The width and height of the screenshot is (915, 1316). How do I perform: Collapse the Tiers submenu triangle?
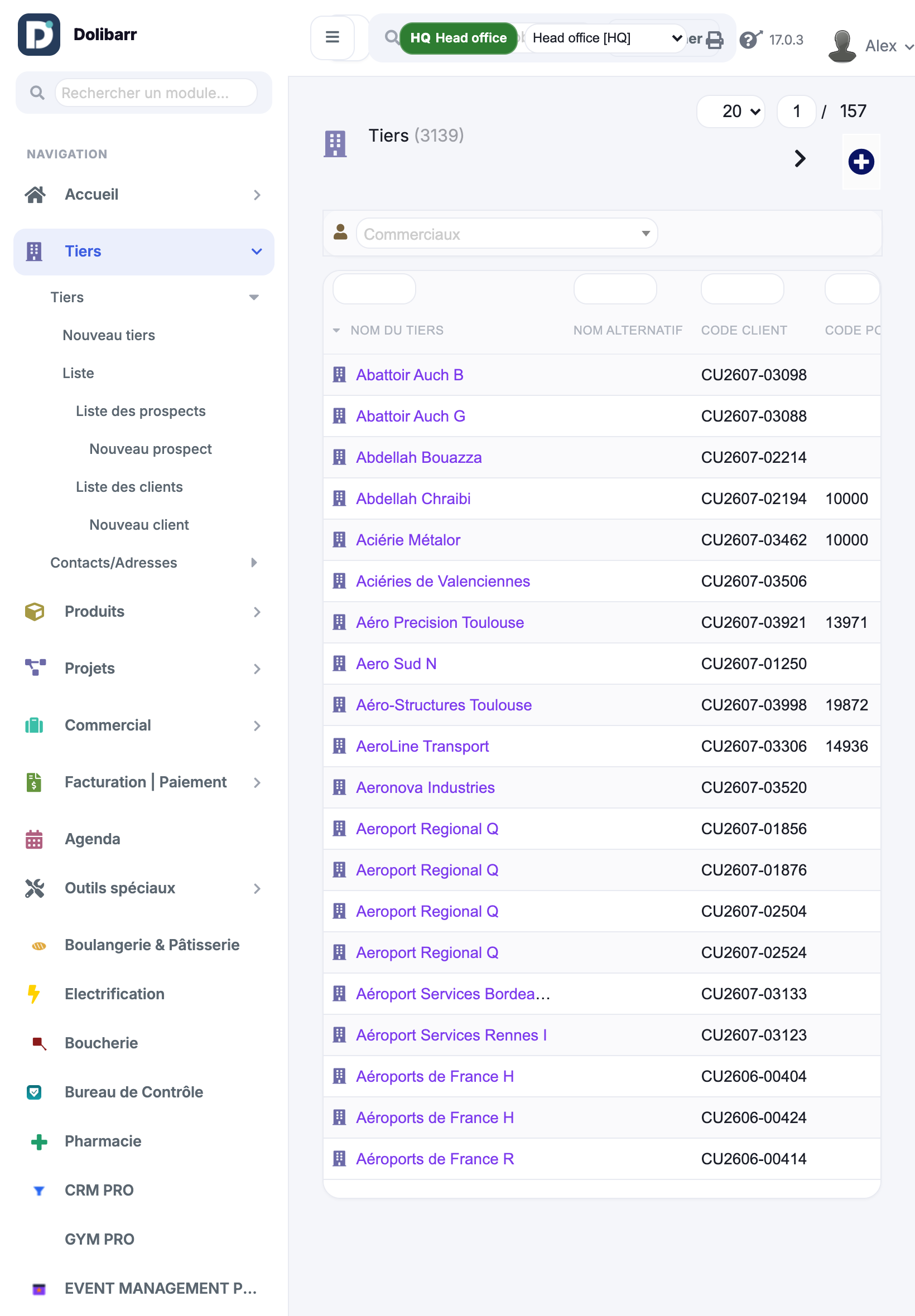[x=254, y=297]
